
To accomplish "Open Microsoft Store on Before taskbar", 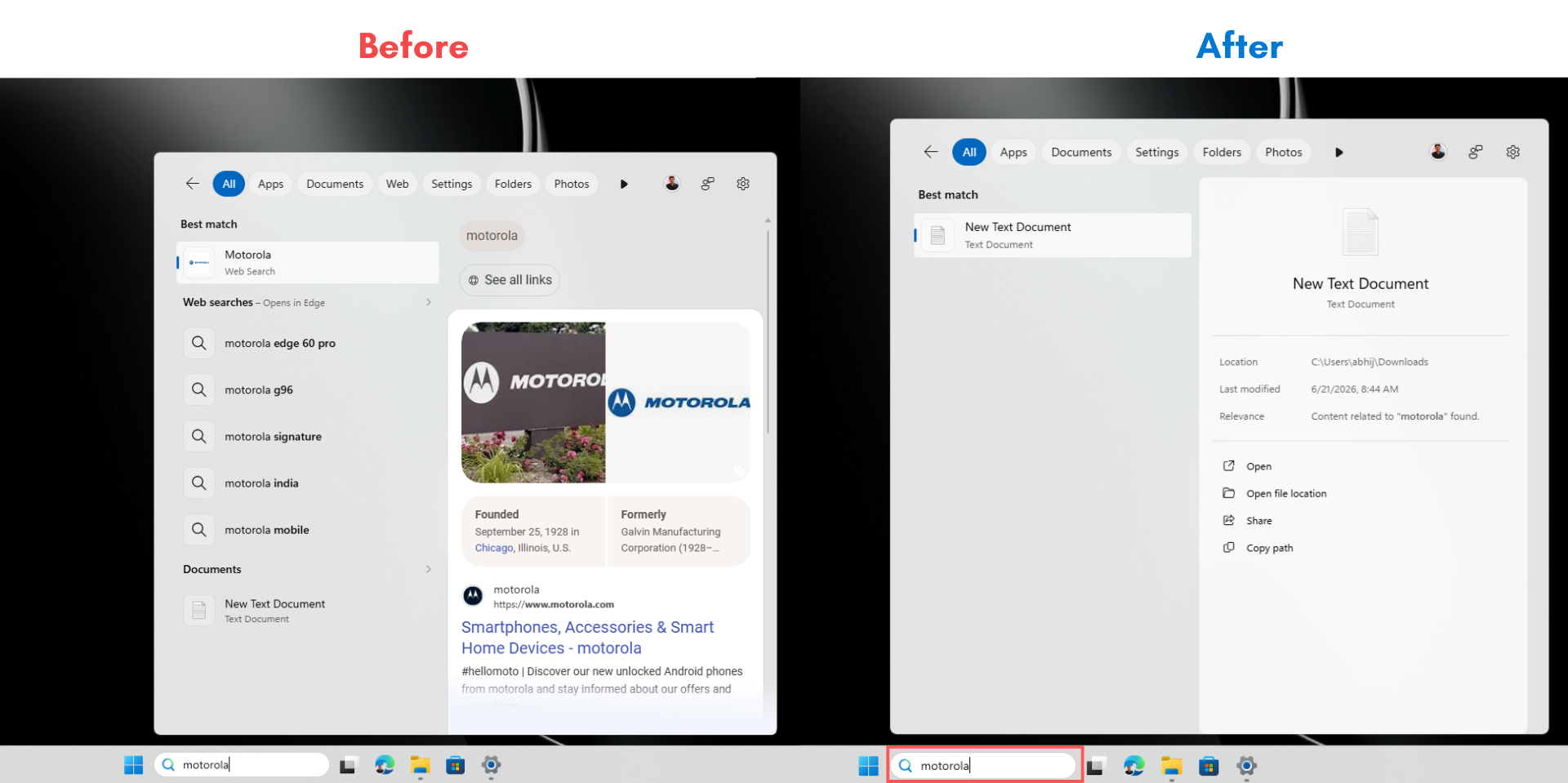I will pos(455,765).
